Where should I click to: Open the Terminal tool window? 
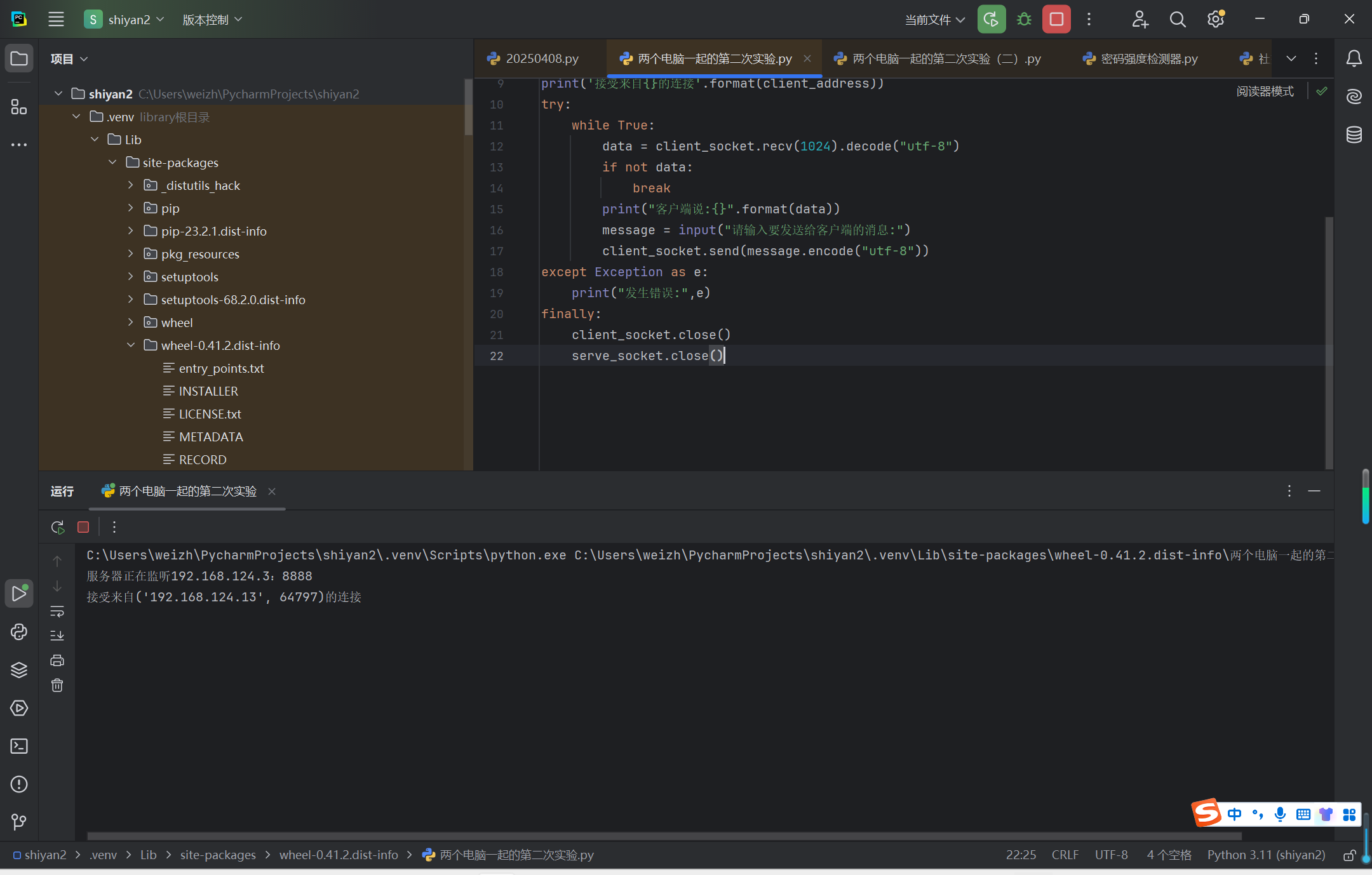tap(19, 746)
